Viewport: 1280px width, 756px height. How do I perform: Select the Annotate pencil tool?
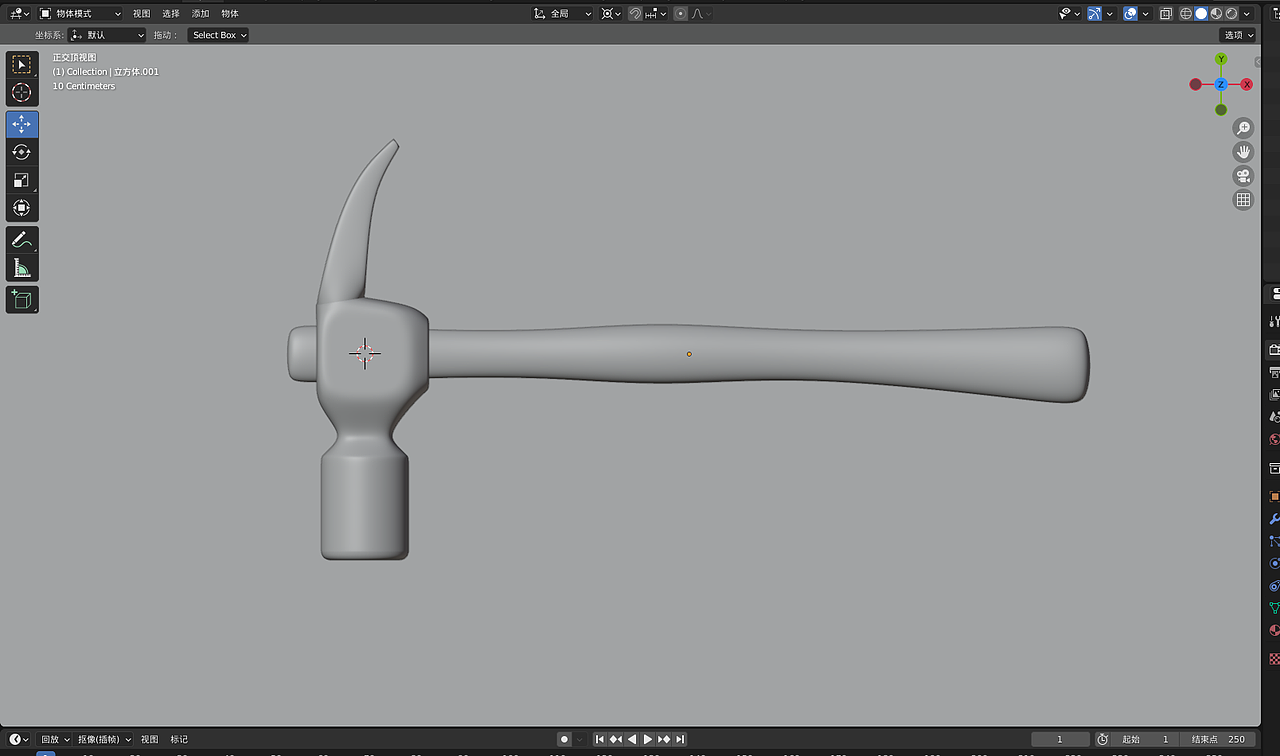[22, 240]
